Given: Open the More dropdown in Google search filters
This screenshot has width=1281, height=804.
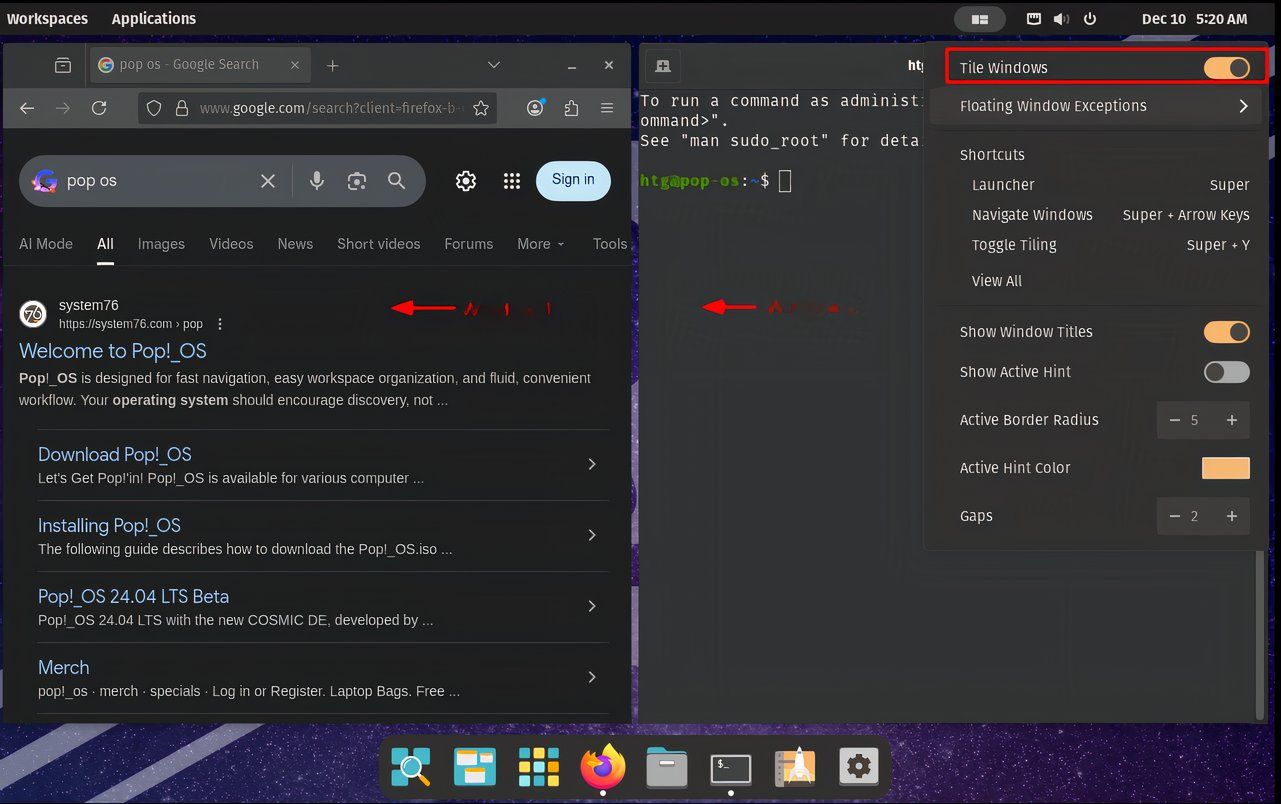Looking at the screenshot, I should point(540,243).
